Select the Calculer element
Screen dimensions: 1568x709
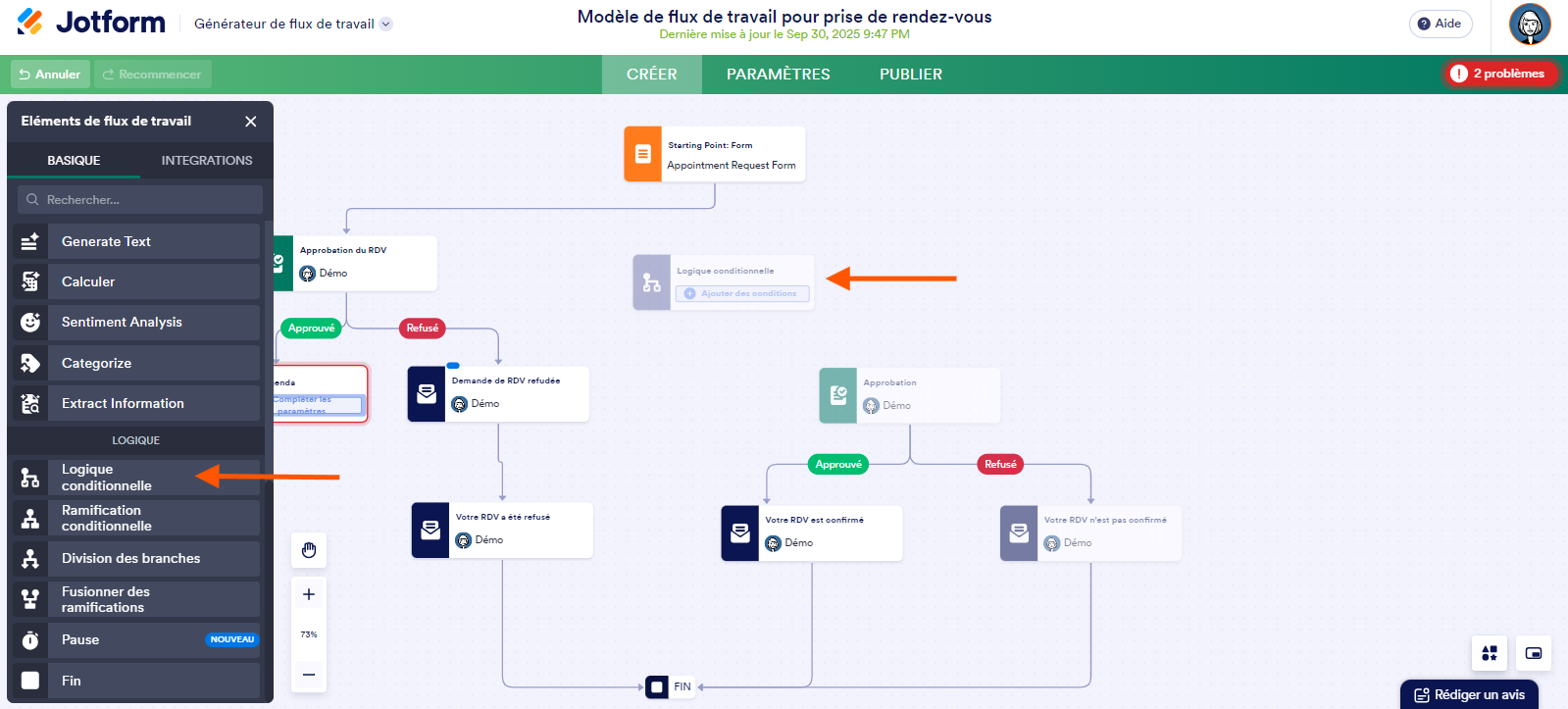[88, 281]
